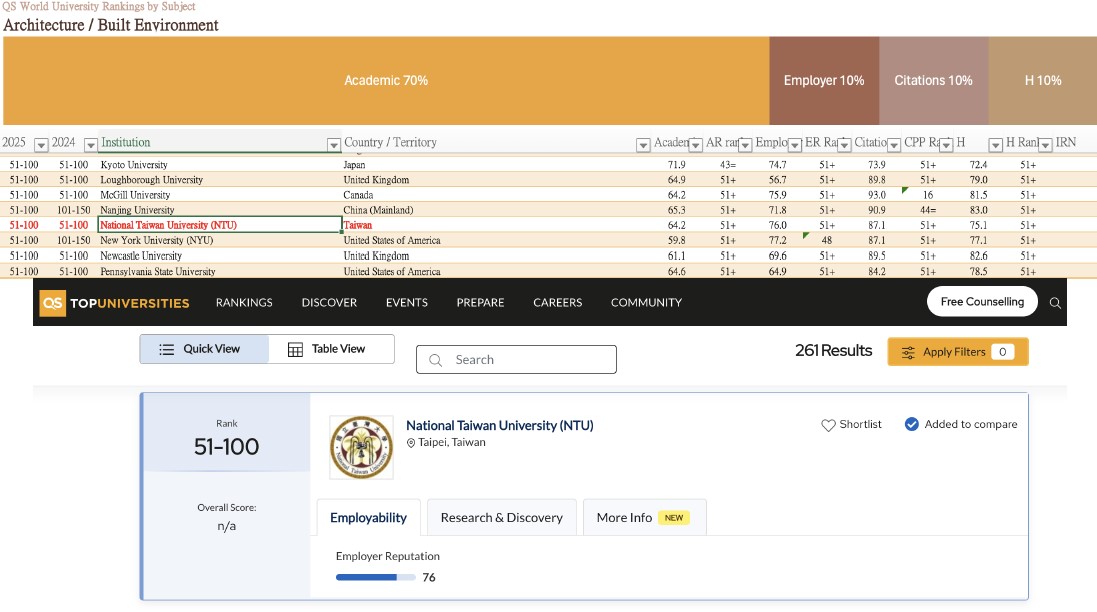Click the NEW badge on More Info
Screen dimensions: 1097x612
674,518
